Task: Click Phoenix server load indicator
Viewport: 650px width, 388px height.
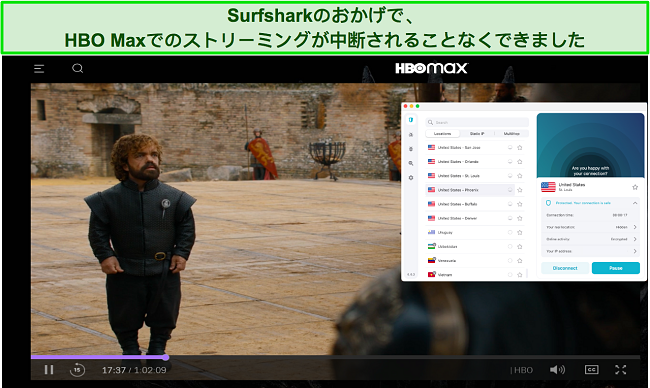Action: 510,190
